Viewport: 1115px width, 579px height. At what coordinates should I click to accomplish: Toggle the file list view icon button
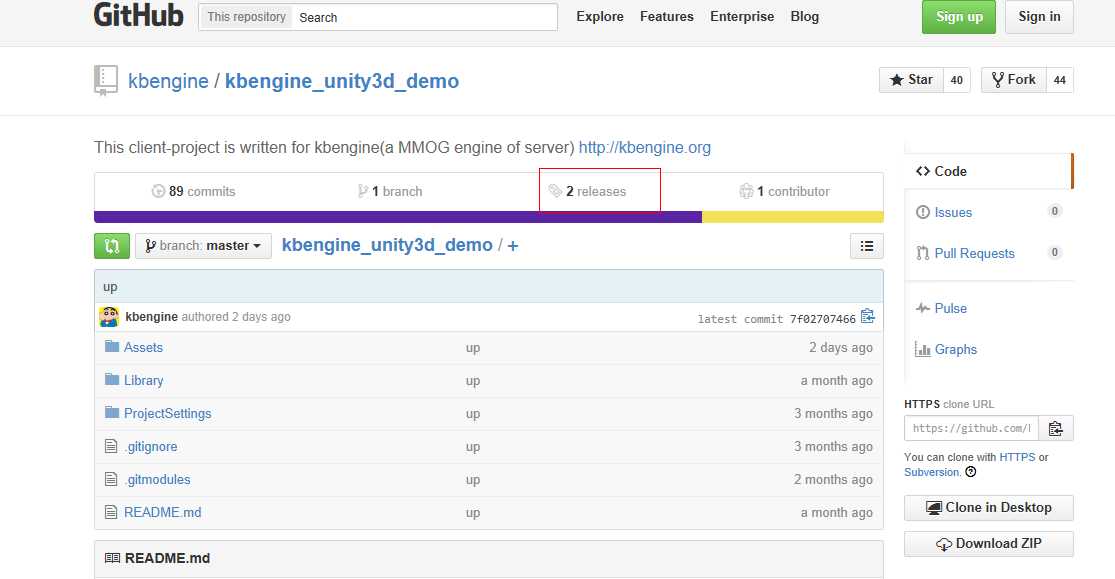(867, 246)
